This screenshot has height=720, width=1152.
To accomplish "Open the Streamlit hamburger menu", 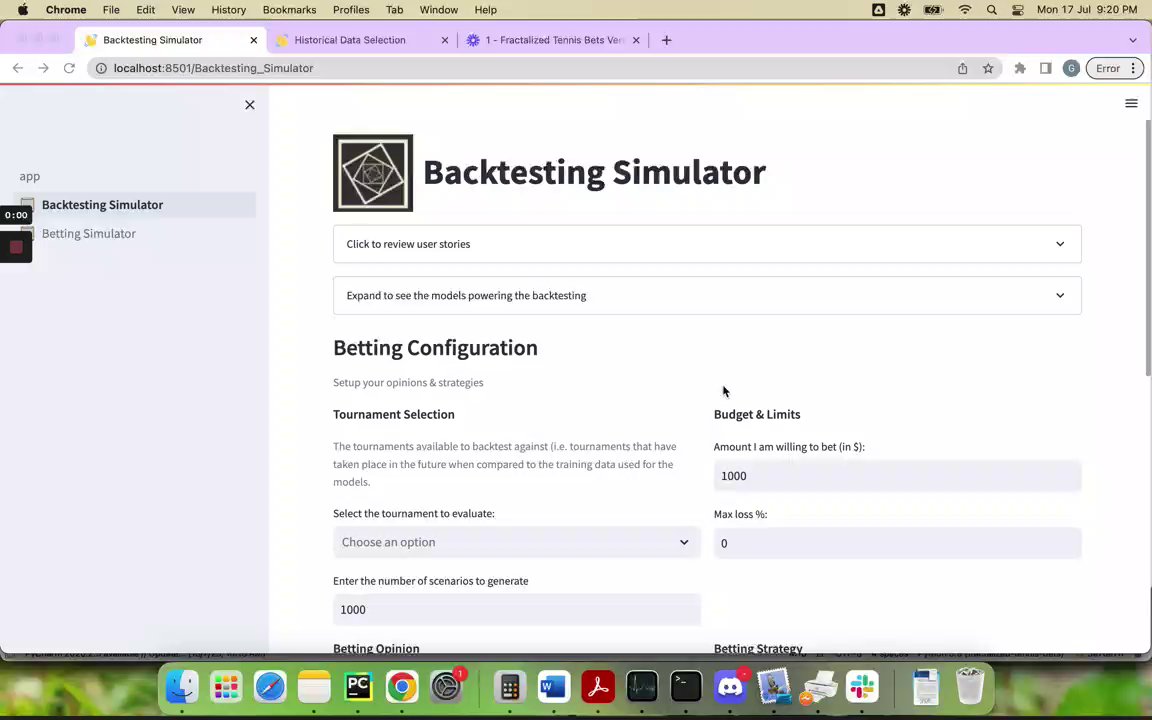I will pos(1131,104).
